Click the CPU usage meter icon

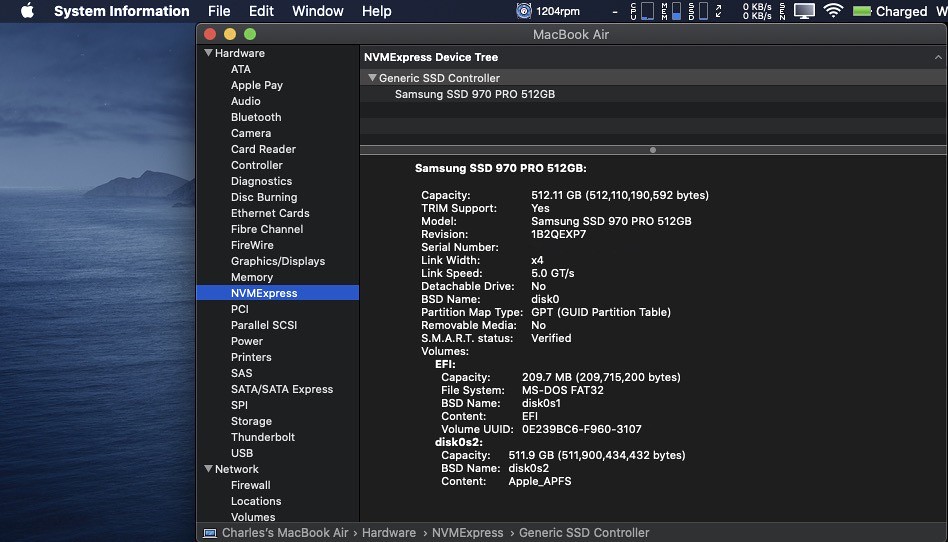click(641, 11)
